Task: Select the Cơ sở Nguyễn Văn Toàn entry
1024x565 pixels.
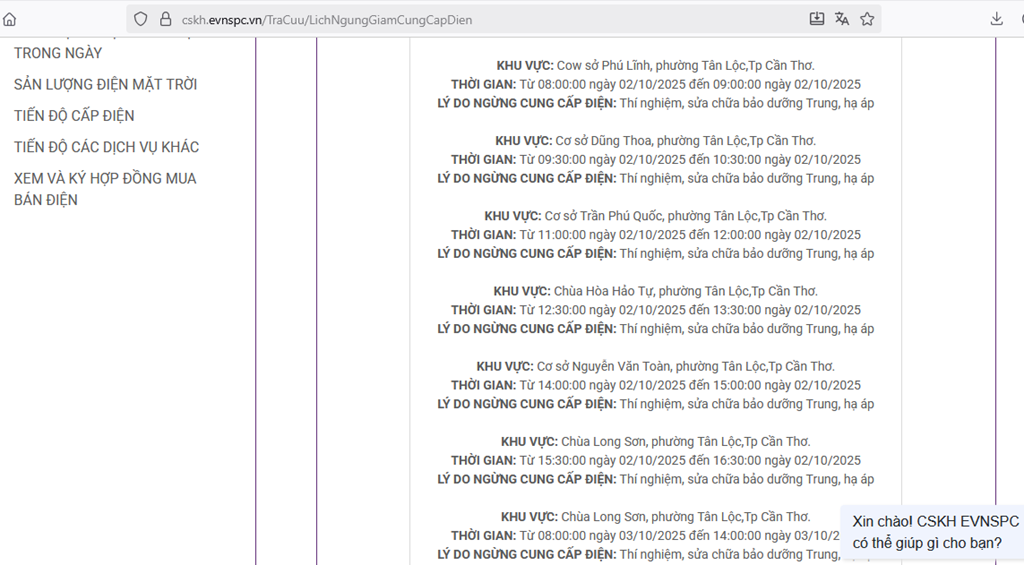Action: pyautogui.click(x=655, y=366)
